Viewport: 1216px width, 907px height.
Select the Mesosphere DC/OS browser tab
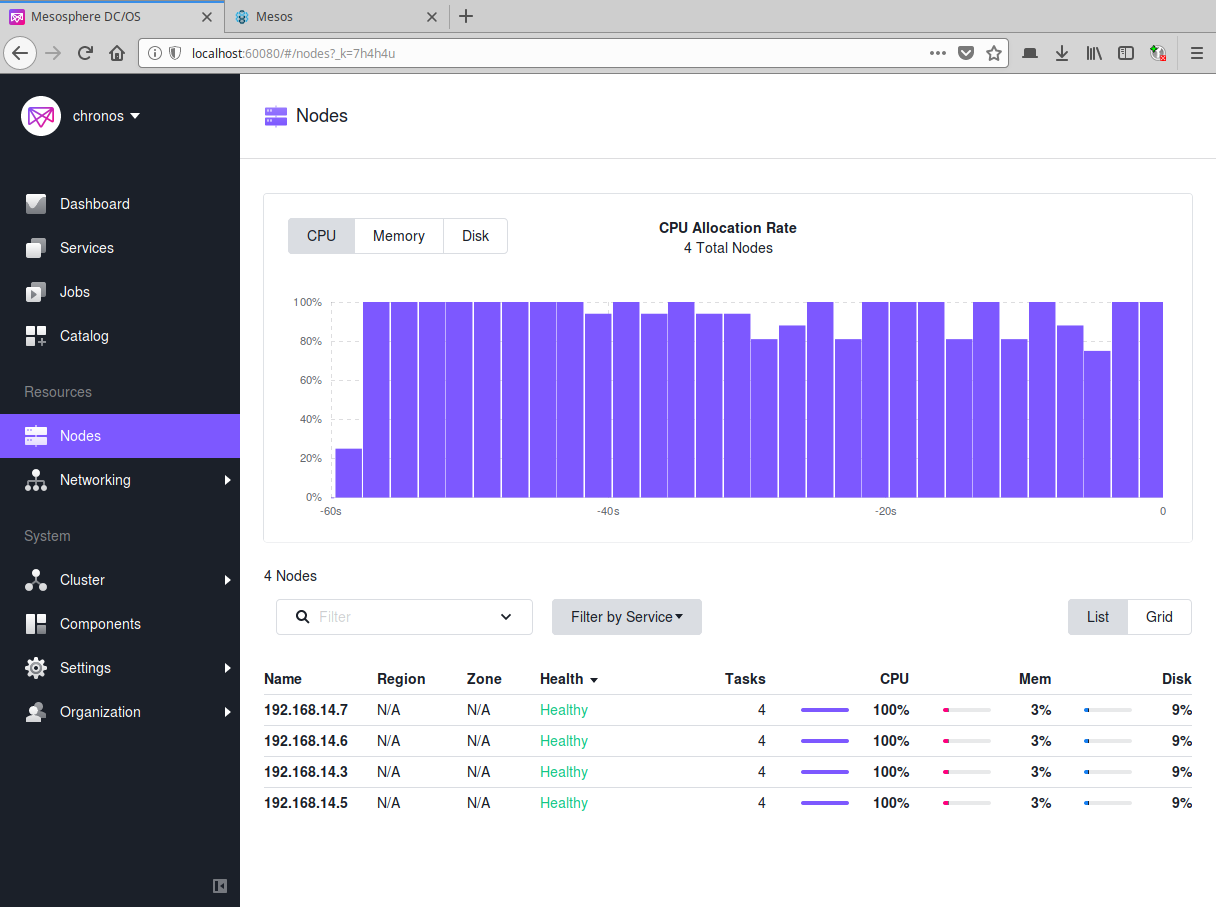pos(112,16)
